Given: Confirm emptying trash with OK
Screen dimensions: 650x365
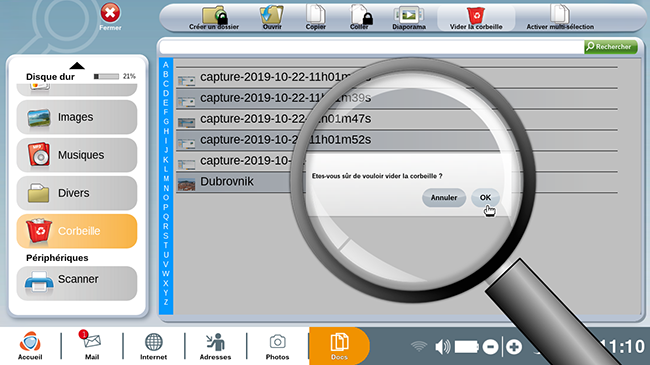Looking at the screenshot, I should 485,198.
